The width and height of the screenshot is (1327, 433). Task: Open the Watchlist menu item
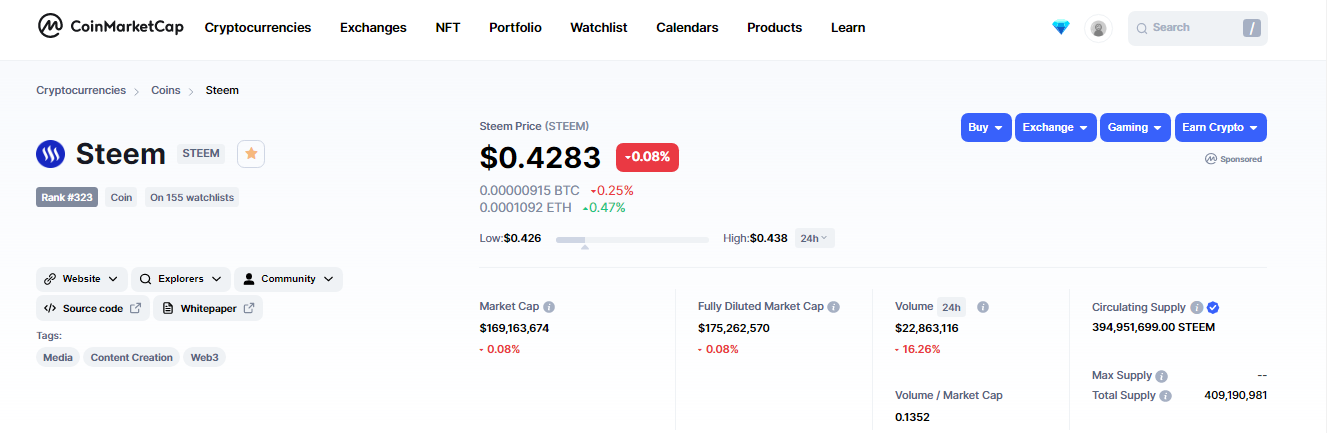(x=599, y=28)
